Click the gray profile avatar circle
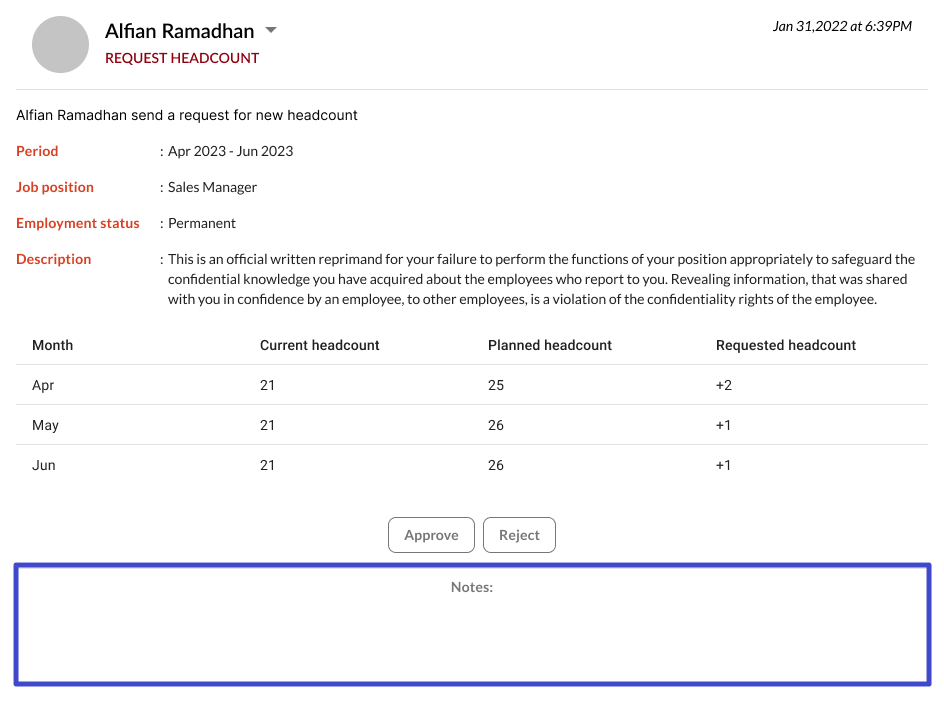 coord(61,45)
